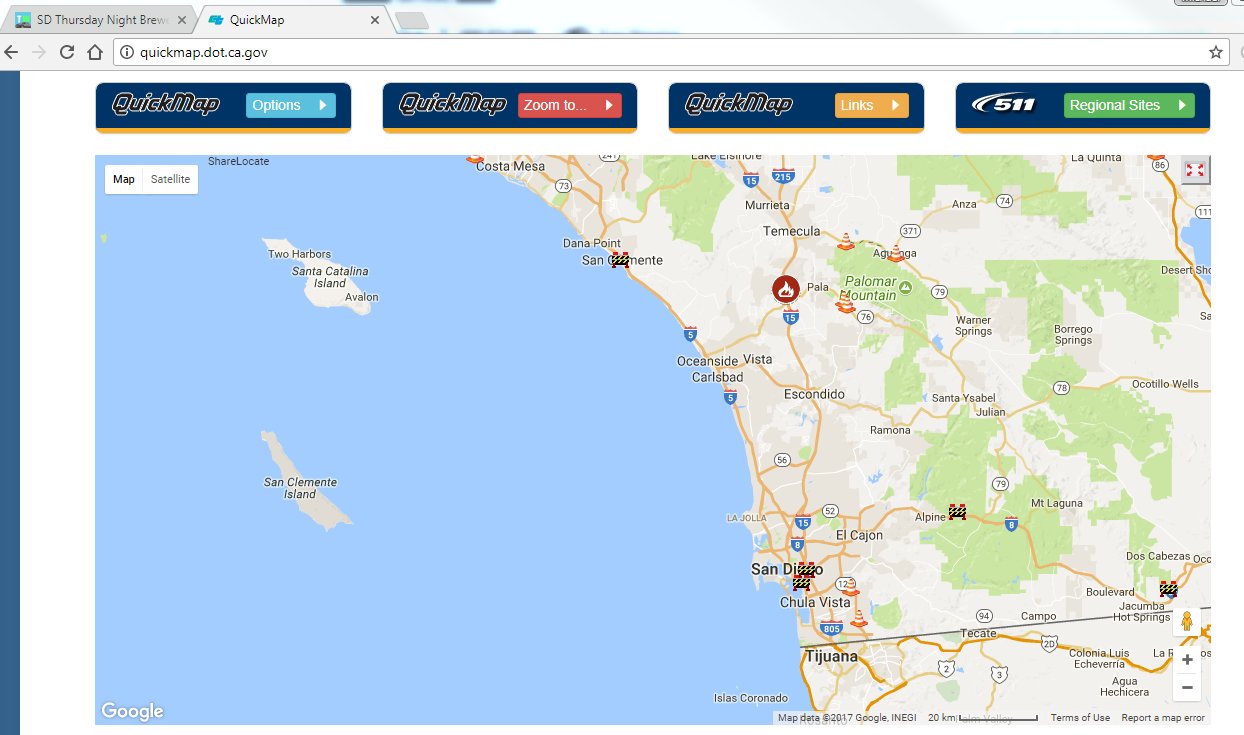1244x735 pixels.
Task: Click the Ramona town label
Action: (890, 430)
